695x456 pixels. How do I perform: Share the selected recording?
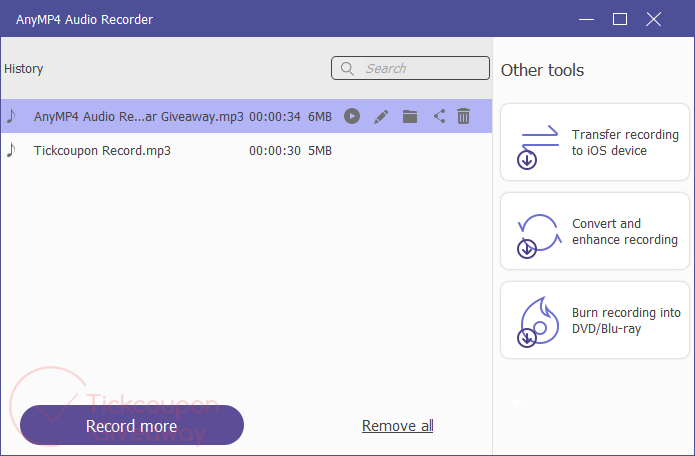(x=439, y=117)
